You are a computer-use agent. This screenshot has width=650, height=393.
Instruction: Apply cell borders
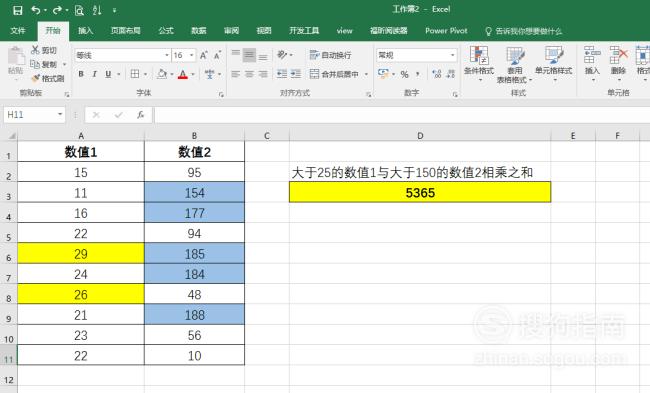[x=135, y=74]
